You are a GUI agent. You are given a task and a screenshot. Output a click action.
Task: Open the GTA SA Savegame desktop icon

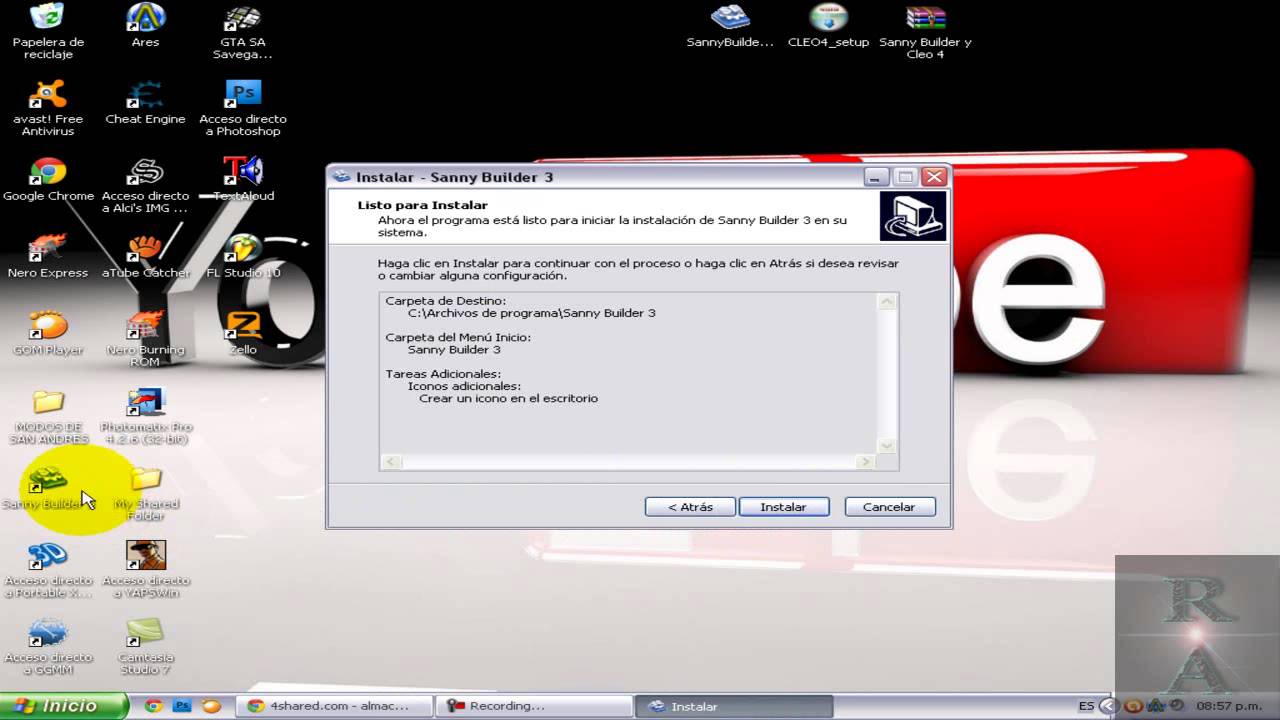[x=242, y=31]
